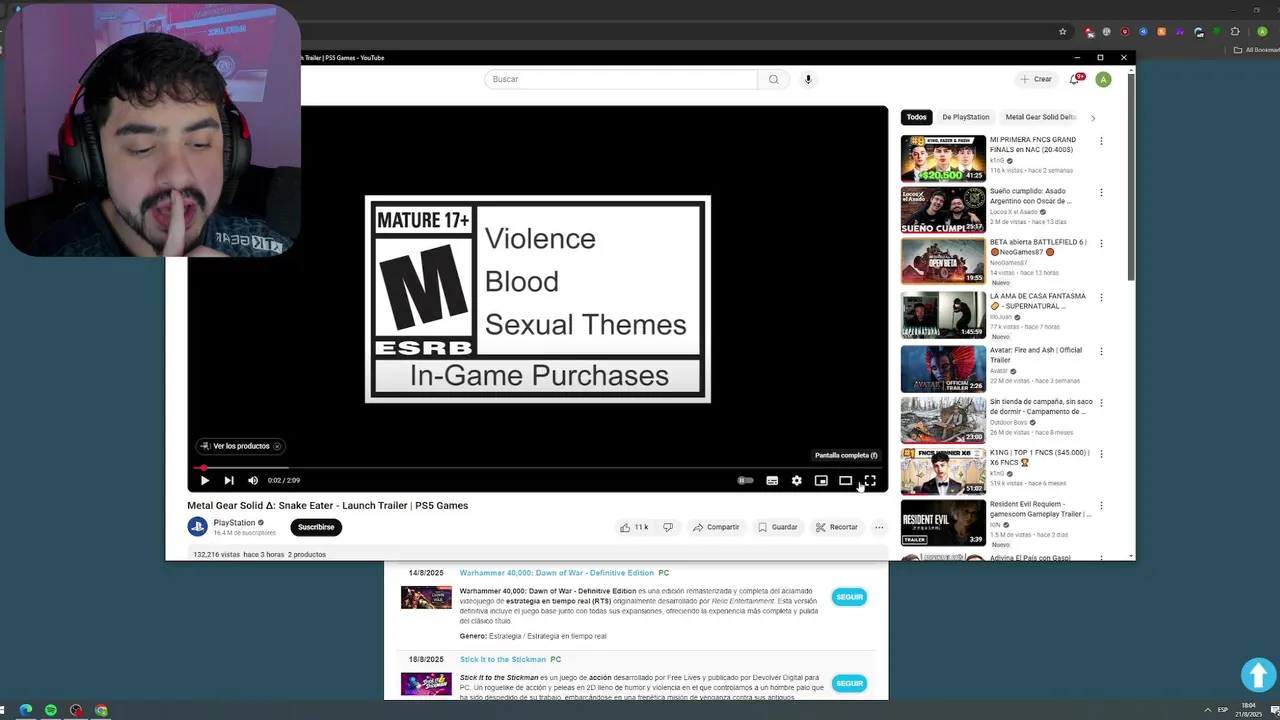Select the 'Metal Gear Solid Delta' chip
1280x720 pixels.
pos(1040,117)
